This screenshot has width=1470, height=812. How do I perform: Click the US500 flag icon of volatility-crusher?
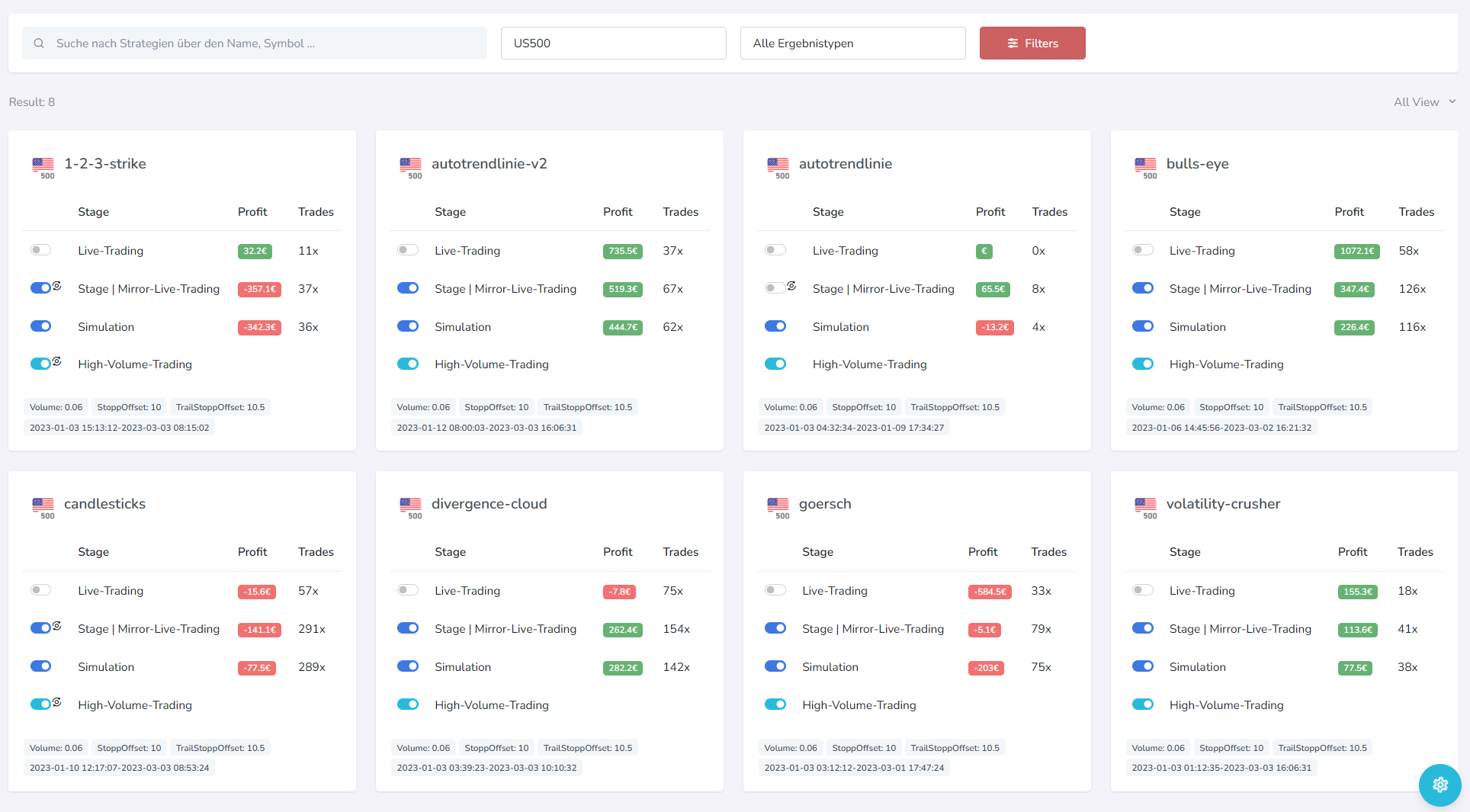[1146, 508]
